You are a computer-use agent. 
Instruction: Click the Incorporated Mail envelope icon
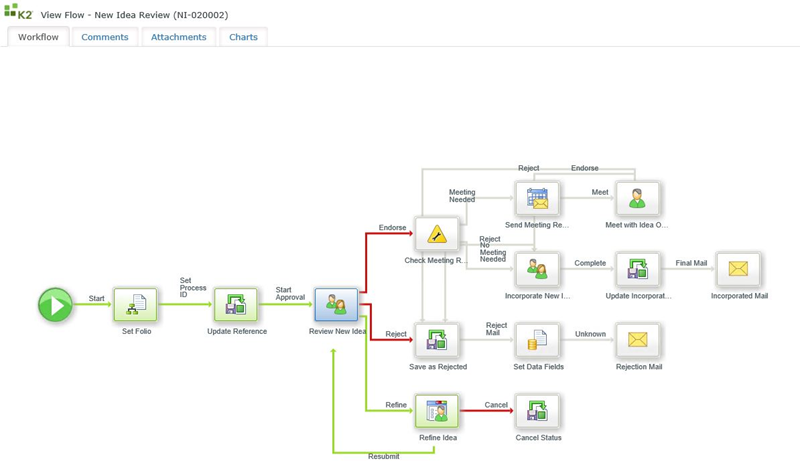pyautogui.click(x=738, y=269)
